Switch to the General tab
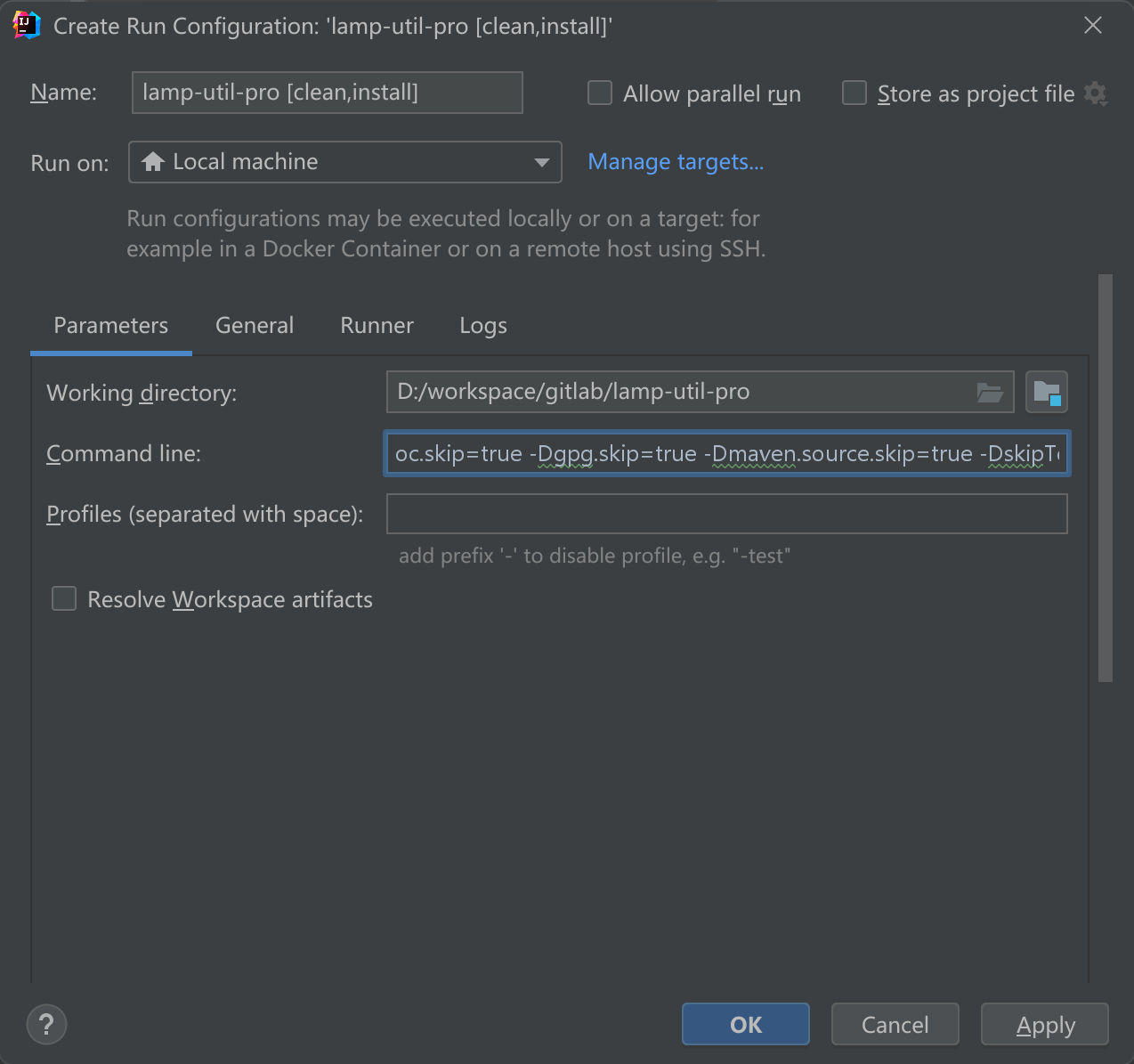1134x1064 pixels. (255, 326)
